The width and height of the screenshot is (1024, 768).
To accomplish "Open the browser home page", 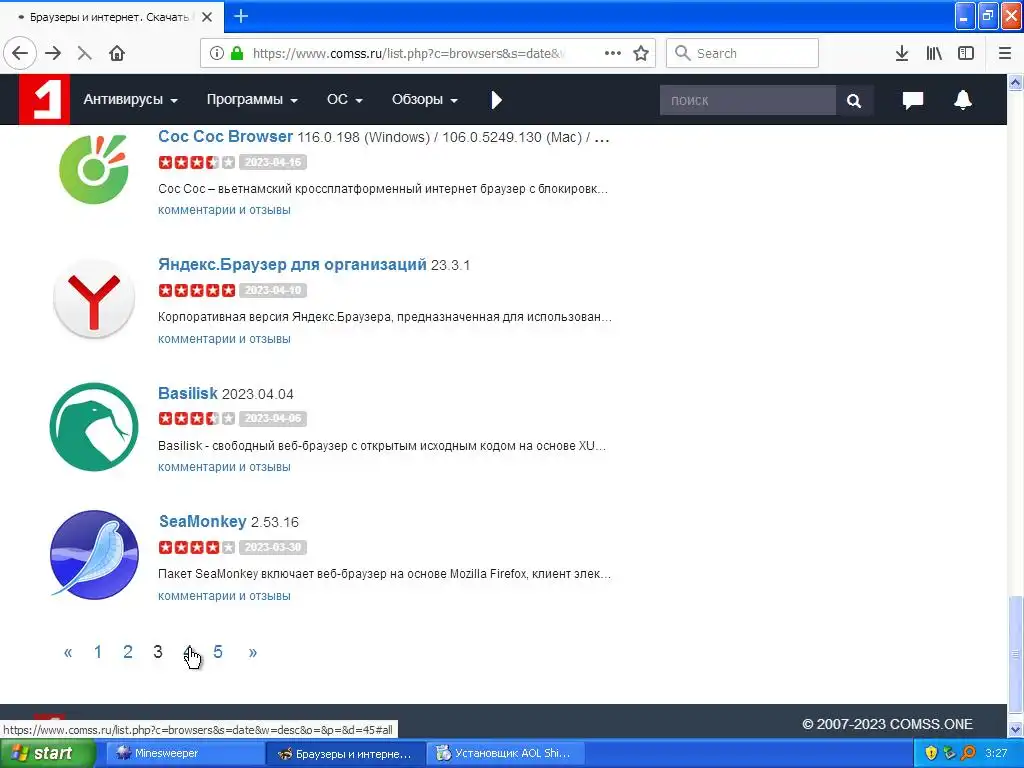I will [x=117, y=53].
